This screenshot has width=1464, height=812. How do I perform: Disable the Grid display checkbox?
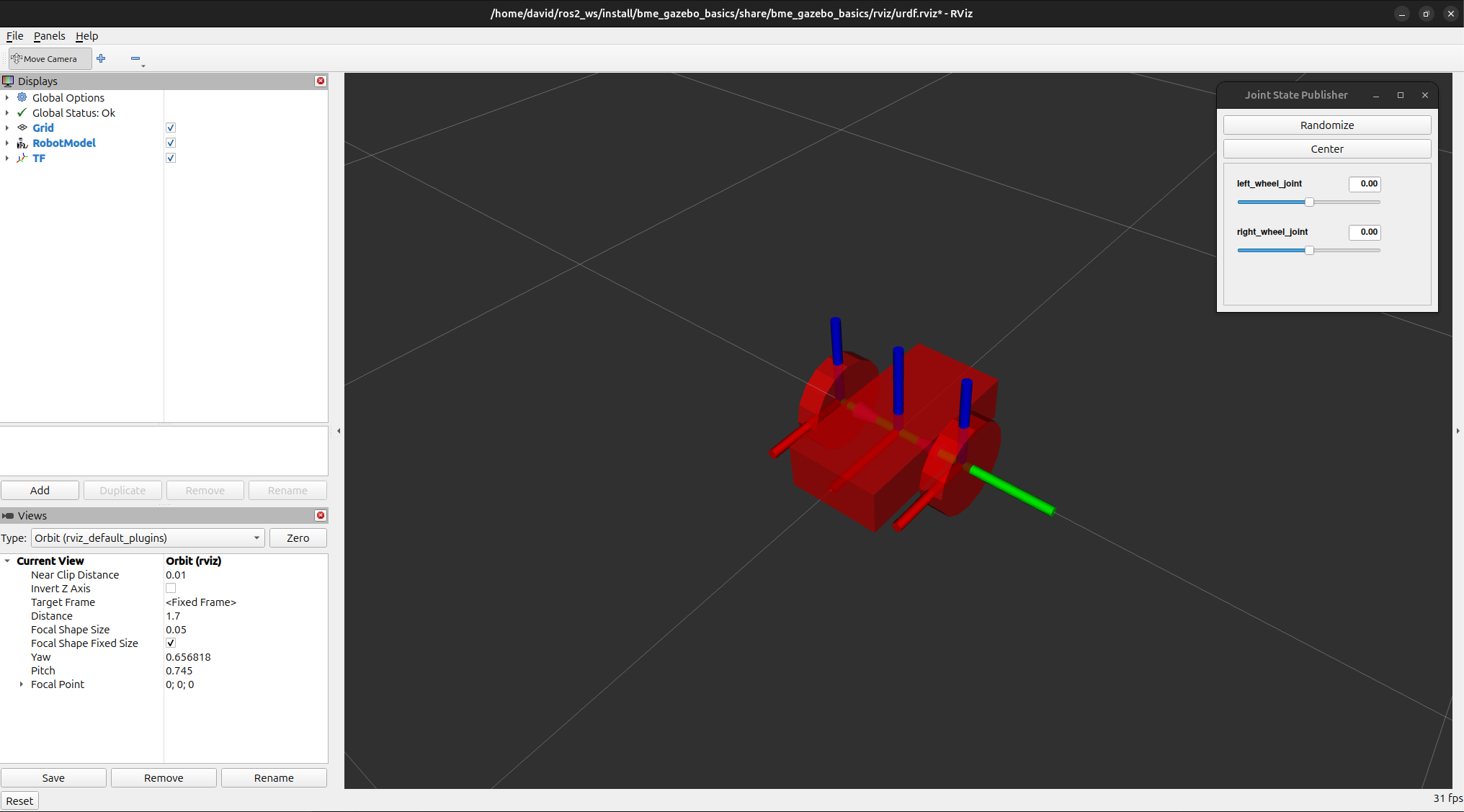tap(171, 128)
